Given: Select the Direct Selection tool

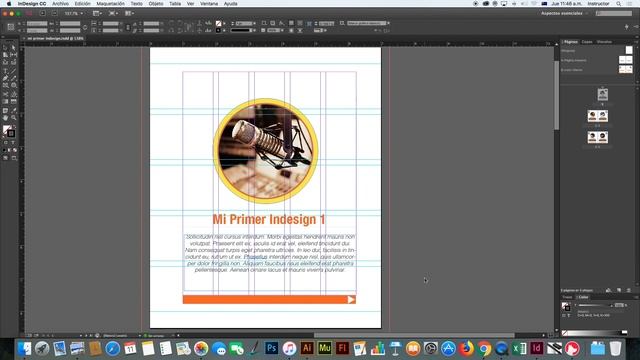Looking at the screenshot, I should pos(13,47).
